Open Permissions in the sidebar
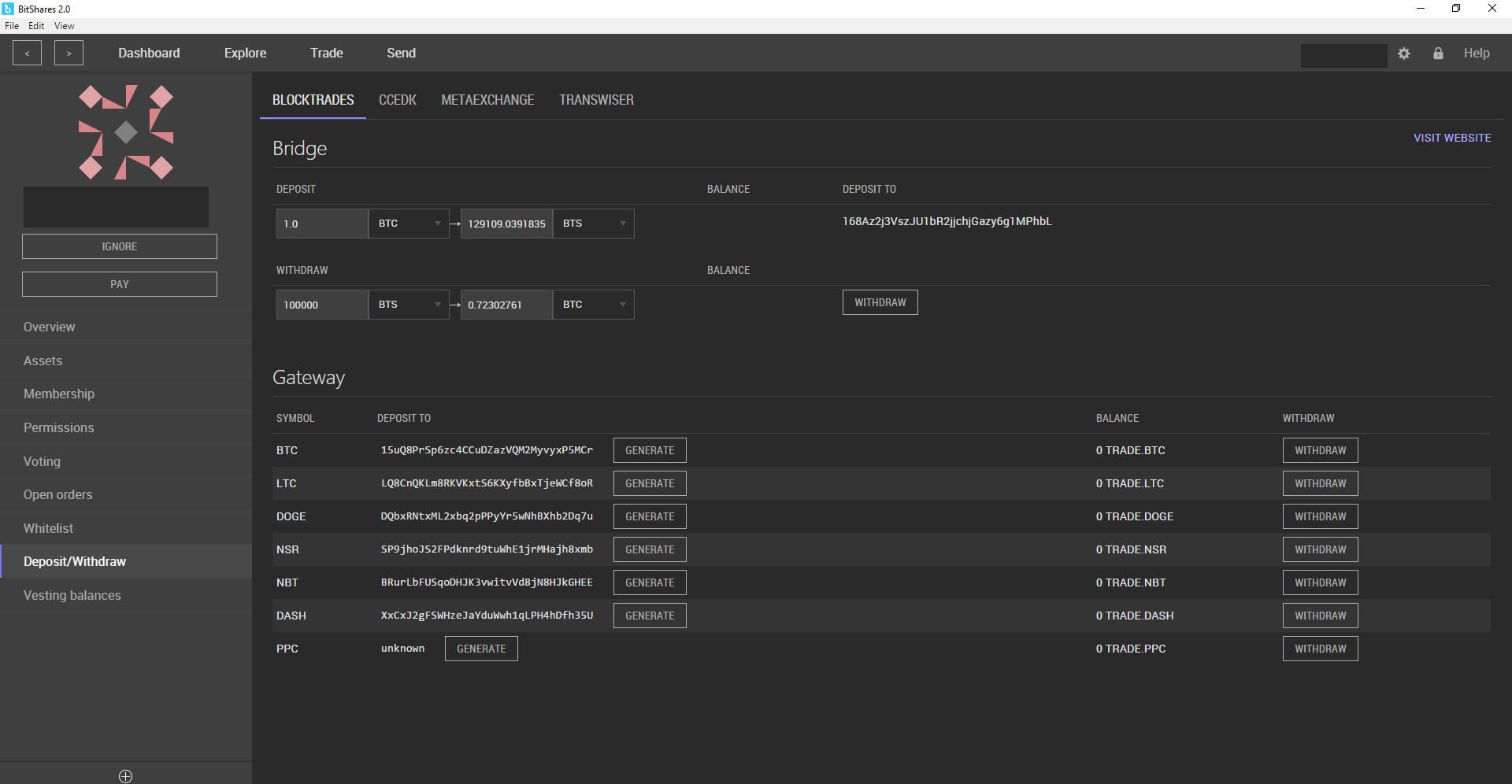The height and width of the screenshot is (784, 1512). tap(126, 427)
